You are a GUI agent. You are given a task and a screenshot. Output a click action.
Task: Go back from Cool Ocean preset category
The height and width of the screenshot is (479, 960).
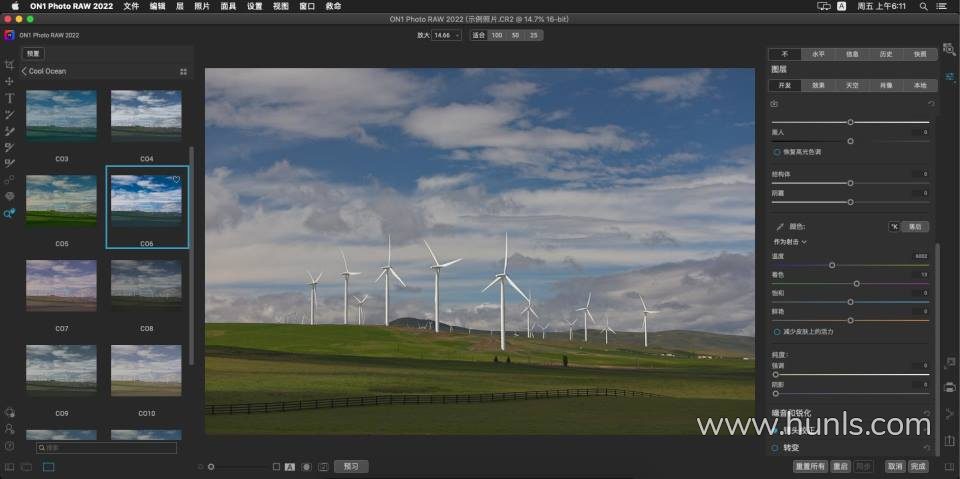click(24, 72)
